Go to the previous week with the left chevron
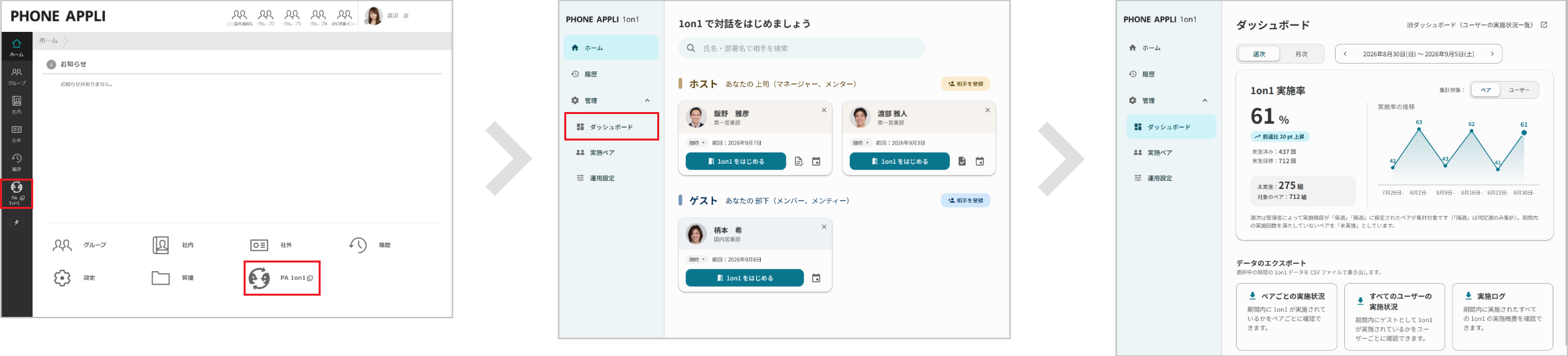Viewport: 1568px width, 356px height. [x=1345, y=54]
